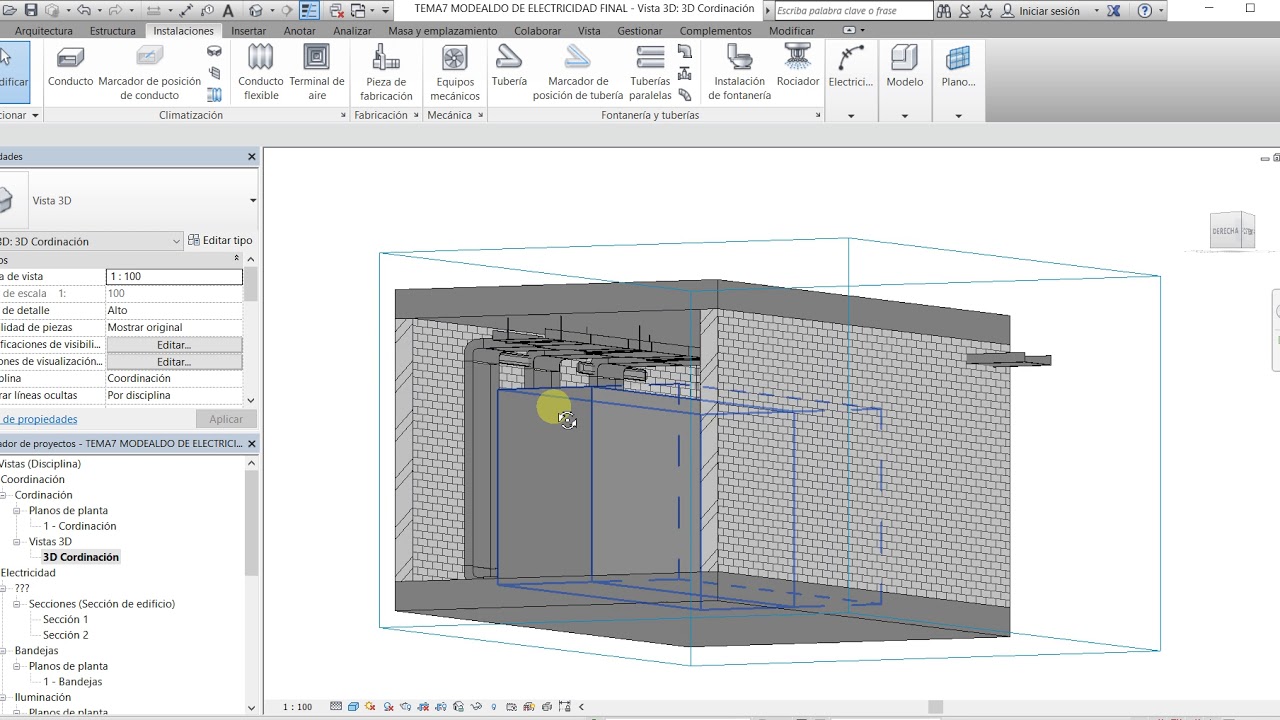The width and height of the screenshot is (1280, 720).
Task: Open the Vista 3D type selector dropdown
Action: (x=252, y=200)
